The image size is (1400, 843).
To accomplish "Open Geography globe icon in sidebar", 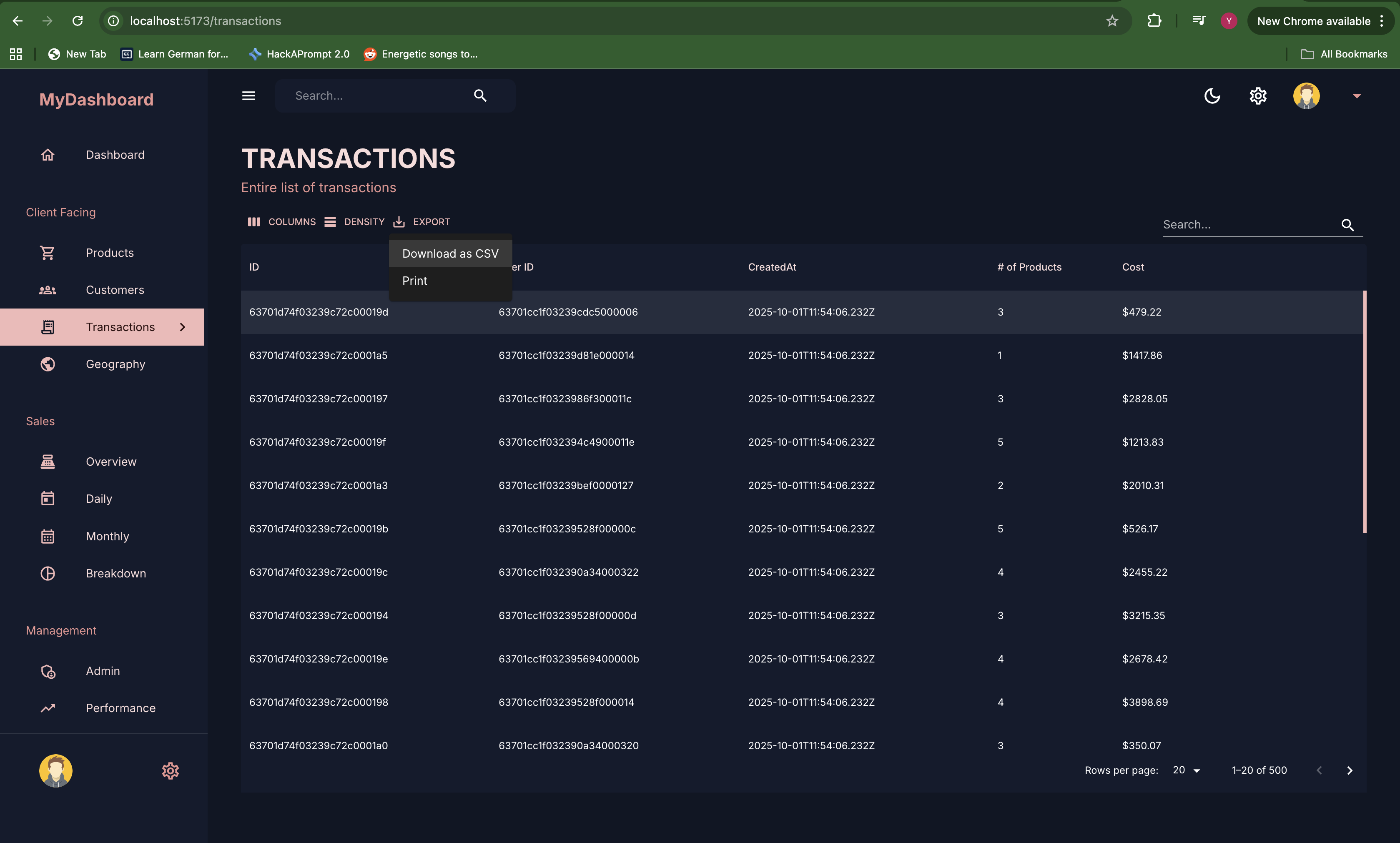I will tap(48, 364).
